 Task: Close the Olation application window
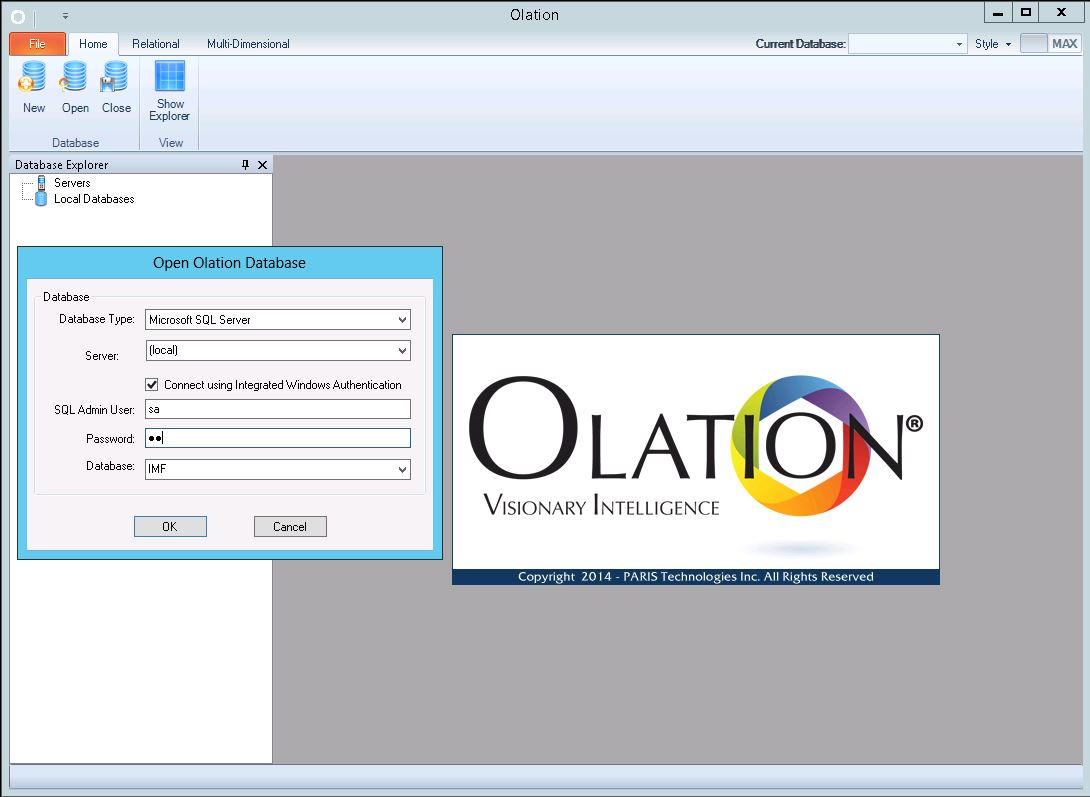pos(1061,13)
